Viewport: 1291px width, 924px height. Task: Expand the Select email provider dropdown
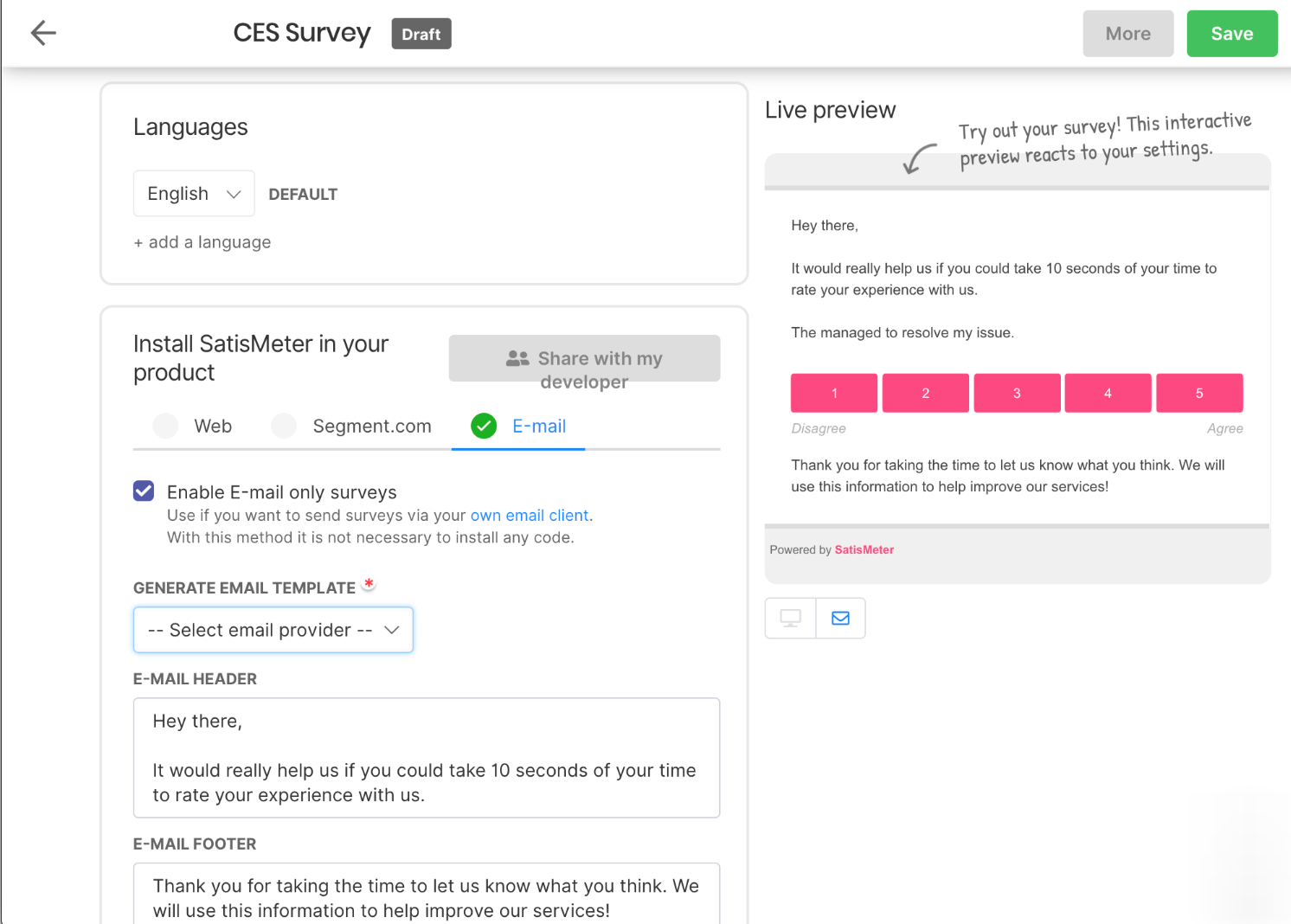[273, 630]
